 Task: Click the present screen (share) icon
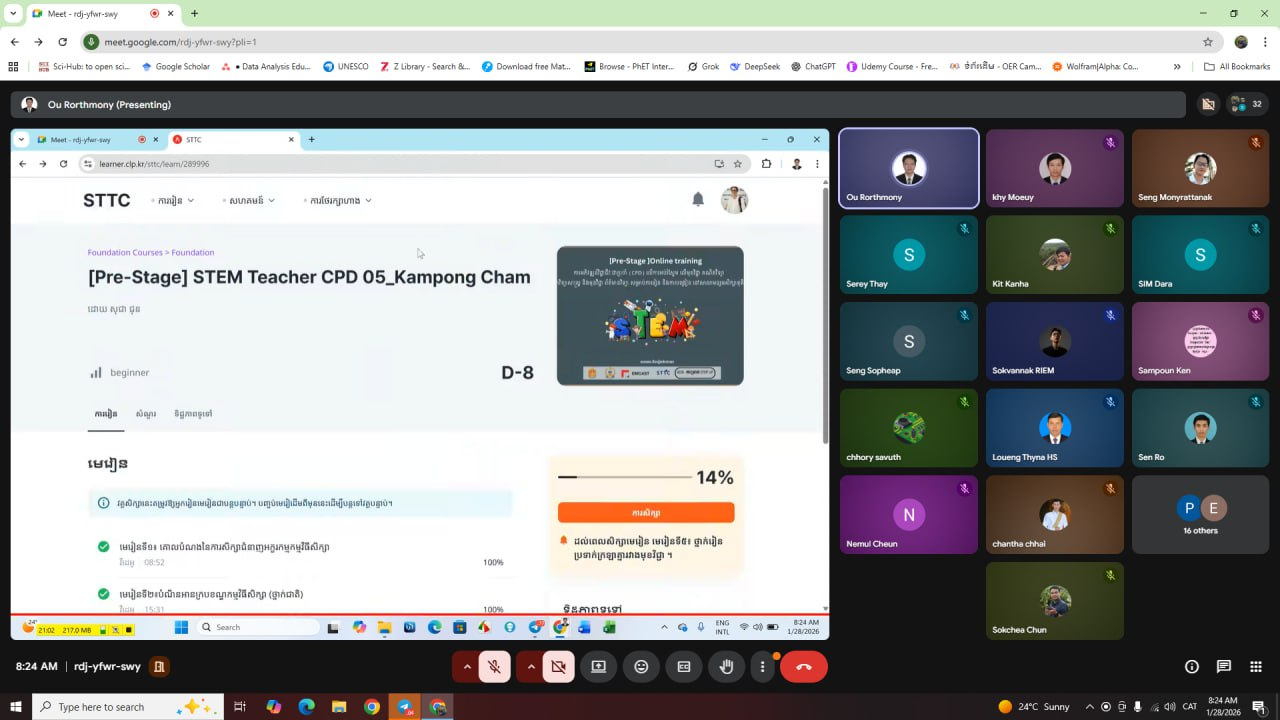click(598, 667)
